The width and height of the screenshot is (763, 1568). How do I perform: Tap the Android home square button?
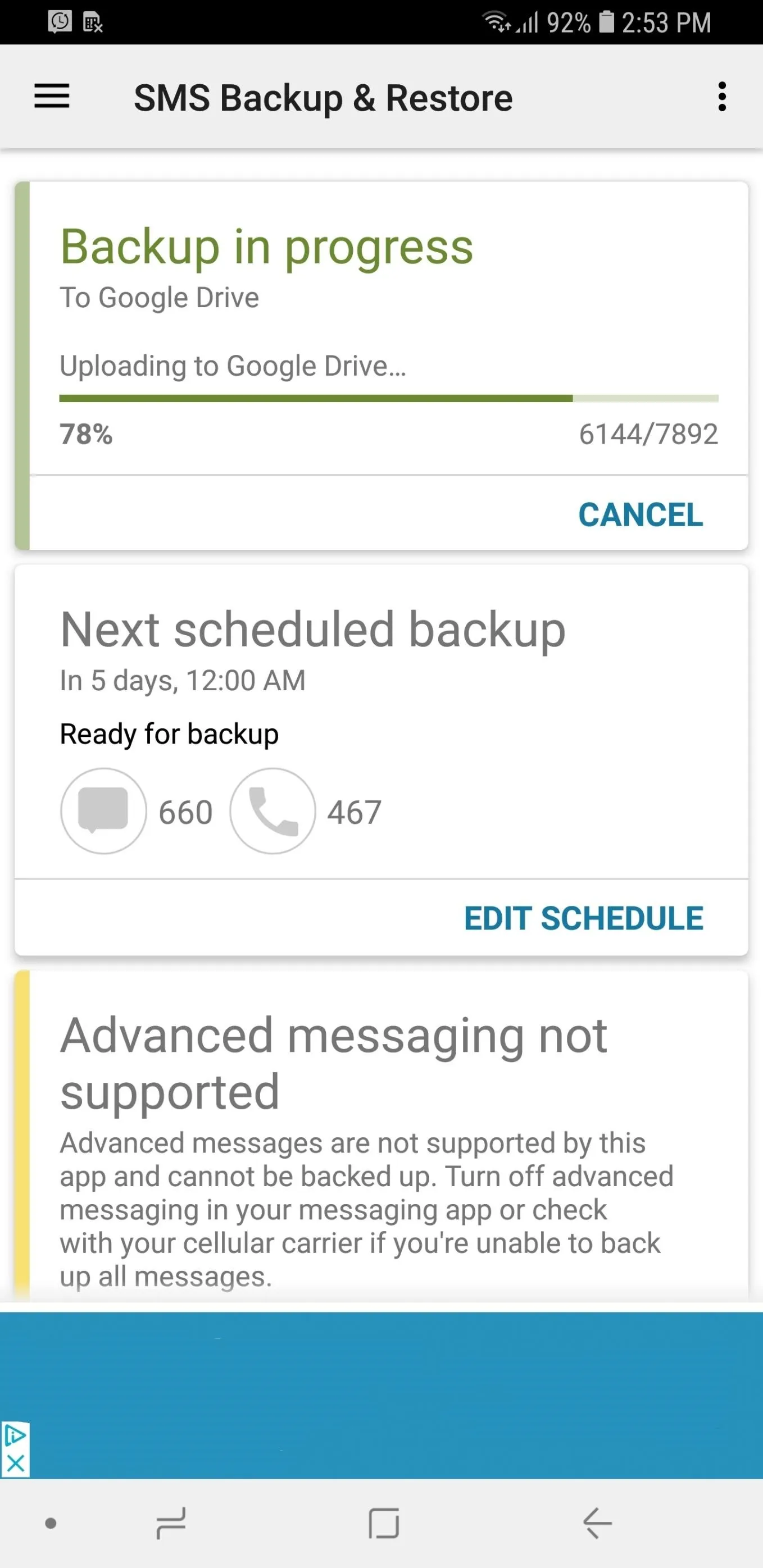click(384, 1524)
